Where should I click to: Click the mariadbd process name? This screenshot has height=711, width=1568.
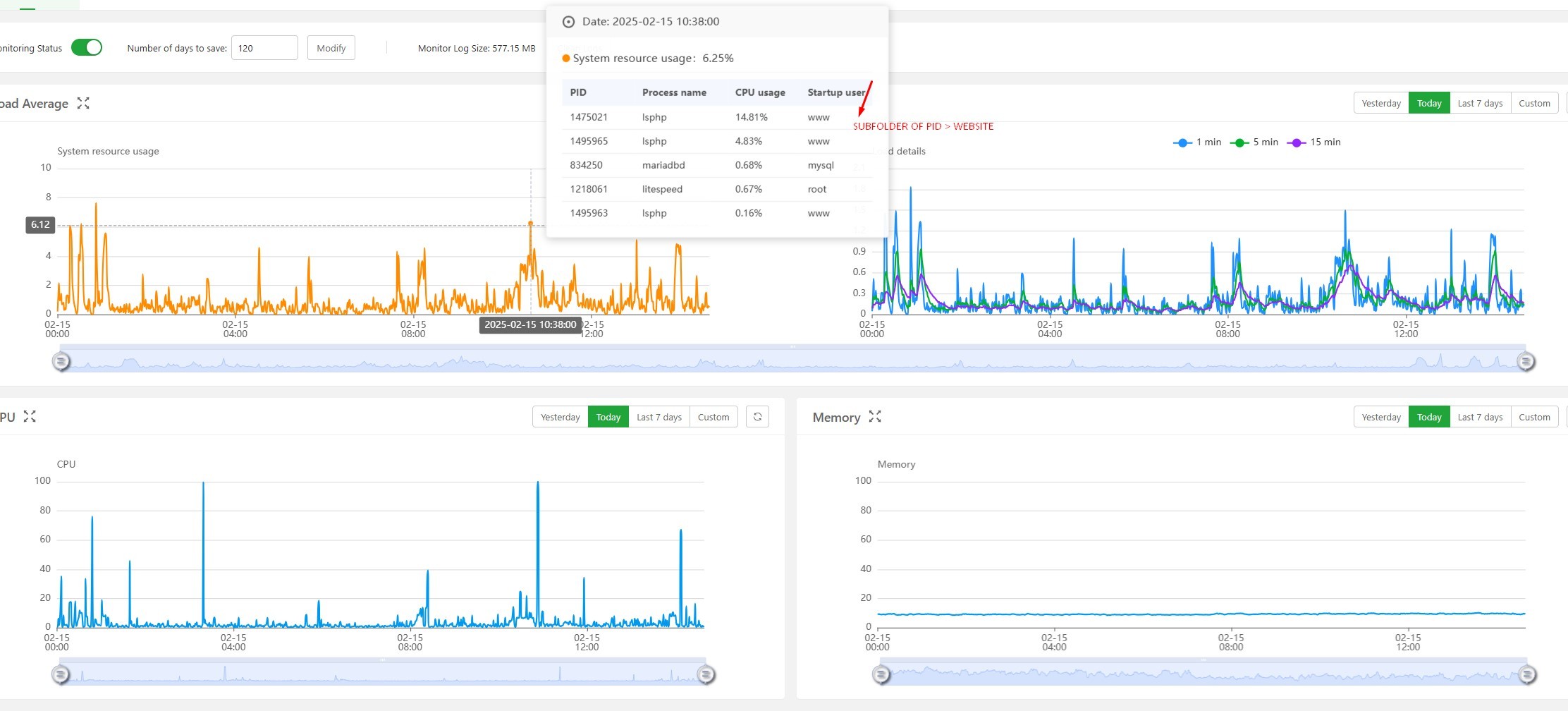point(663,165)
